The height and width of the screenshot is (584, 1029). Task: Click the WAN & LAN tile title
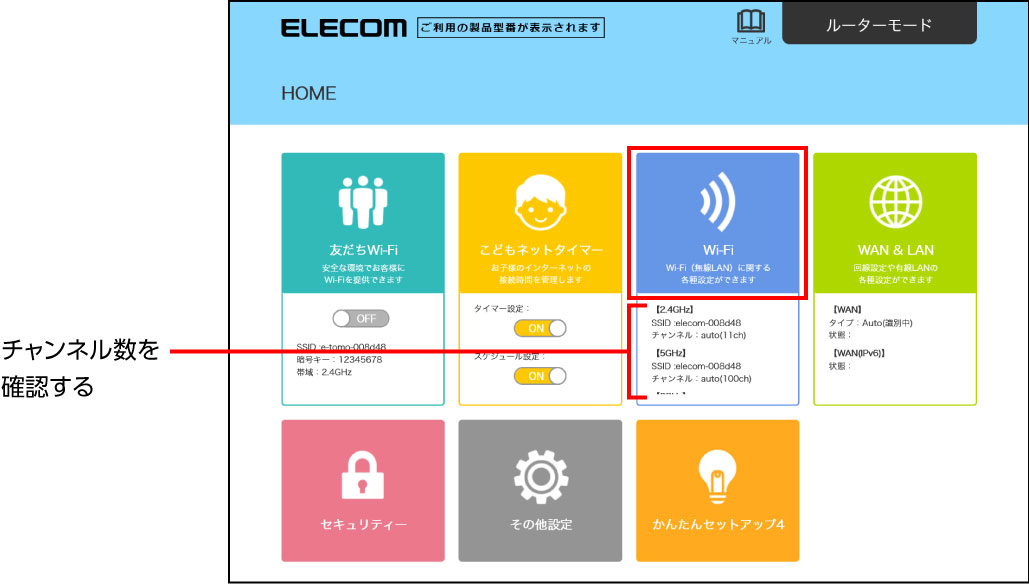click(x=895, y=250)
